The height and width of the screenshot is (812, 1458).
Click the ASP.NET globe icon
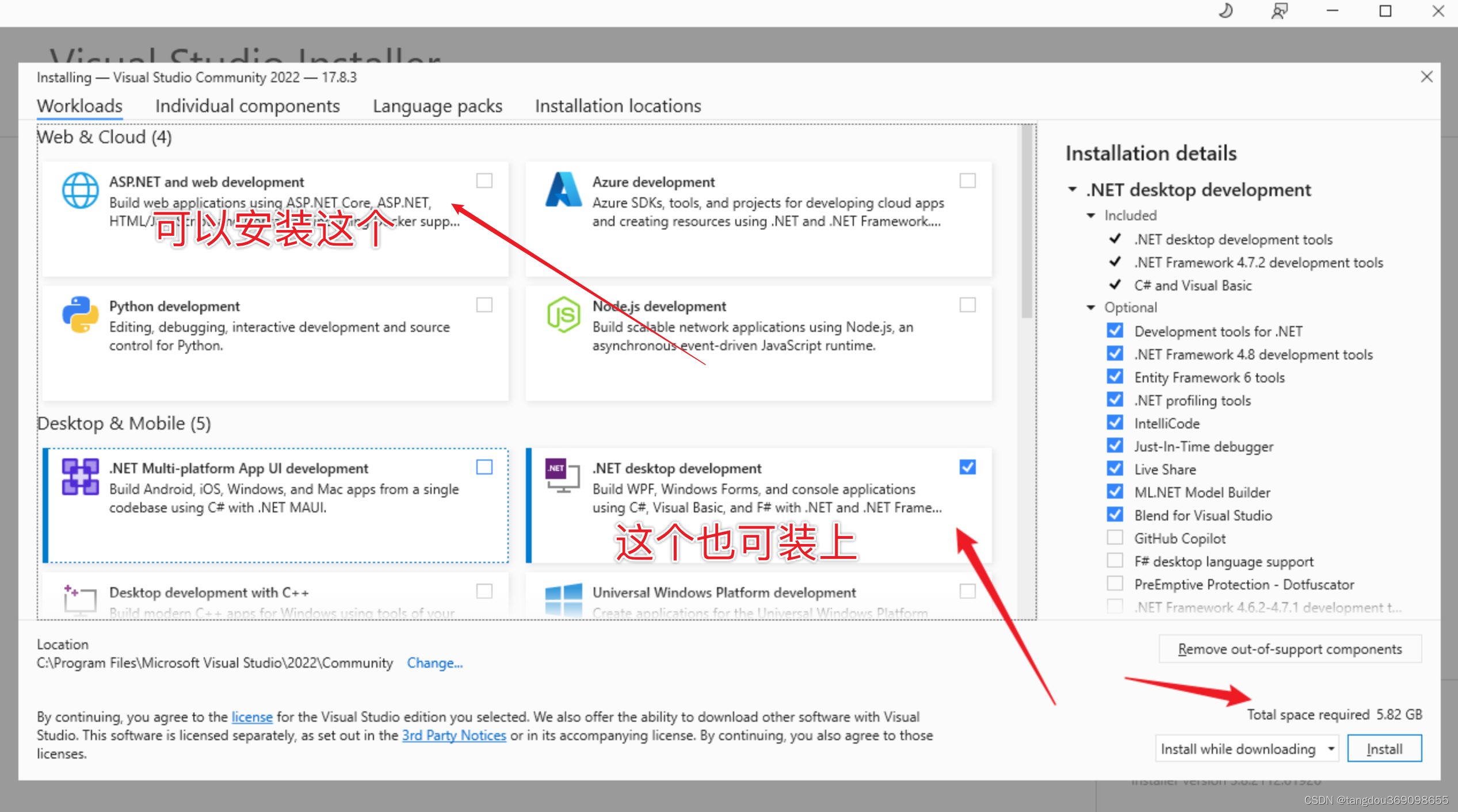[80, 190]
